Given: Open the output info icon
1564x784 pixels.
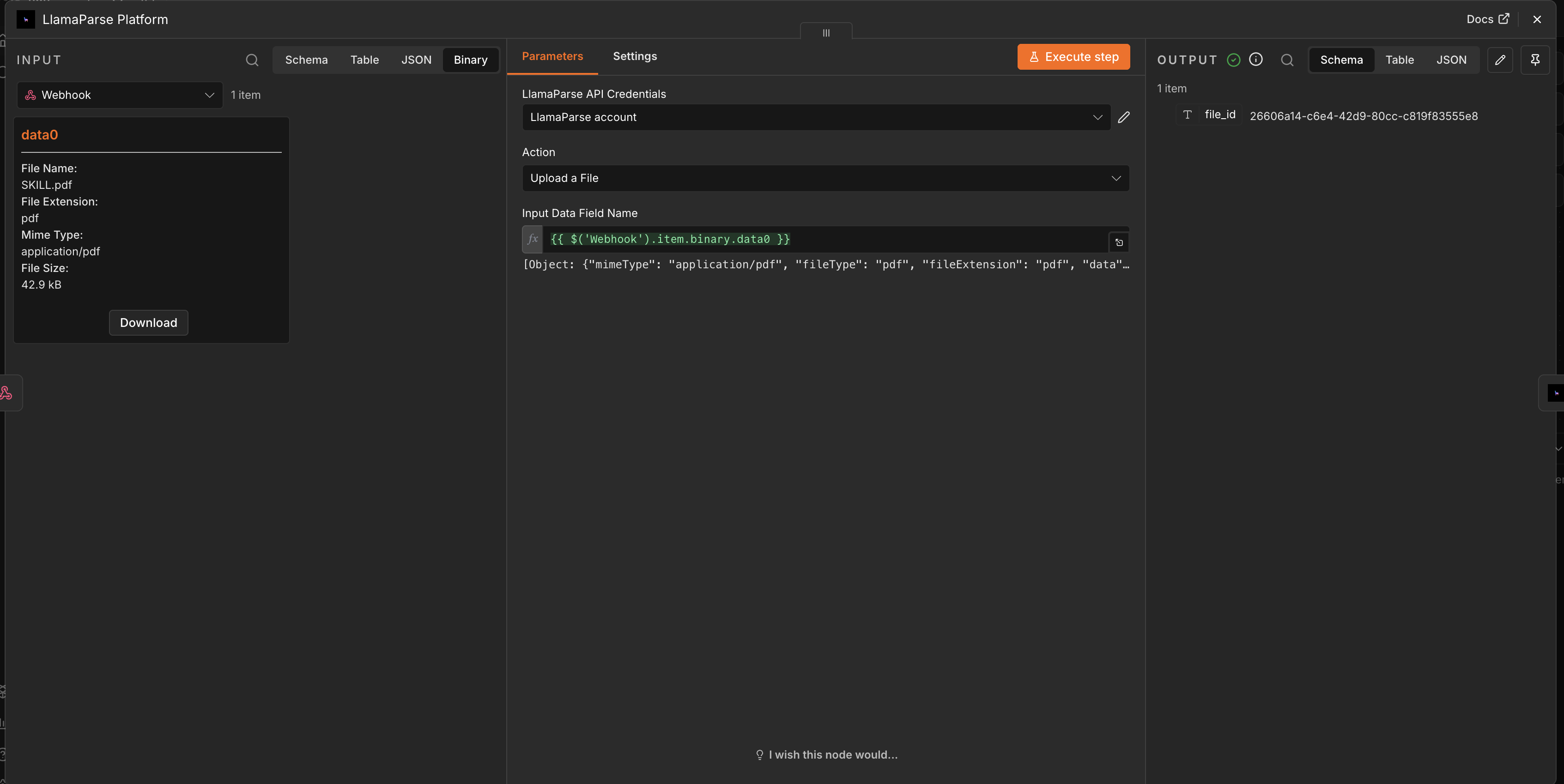Looking at the screenshot, I should point(1256,60).
